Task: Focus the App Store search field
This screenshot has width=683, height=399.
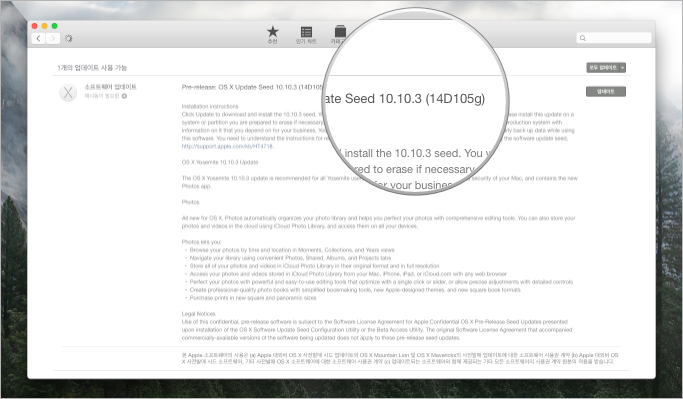Action: coord(614,38)
